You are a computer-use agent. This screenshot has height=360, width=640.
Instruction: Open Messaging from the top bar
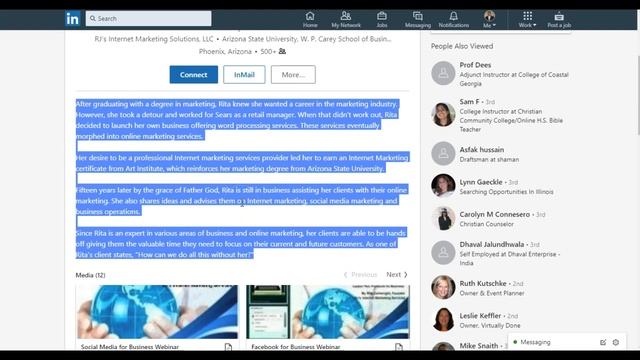(418, 20)
